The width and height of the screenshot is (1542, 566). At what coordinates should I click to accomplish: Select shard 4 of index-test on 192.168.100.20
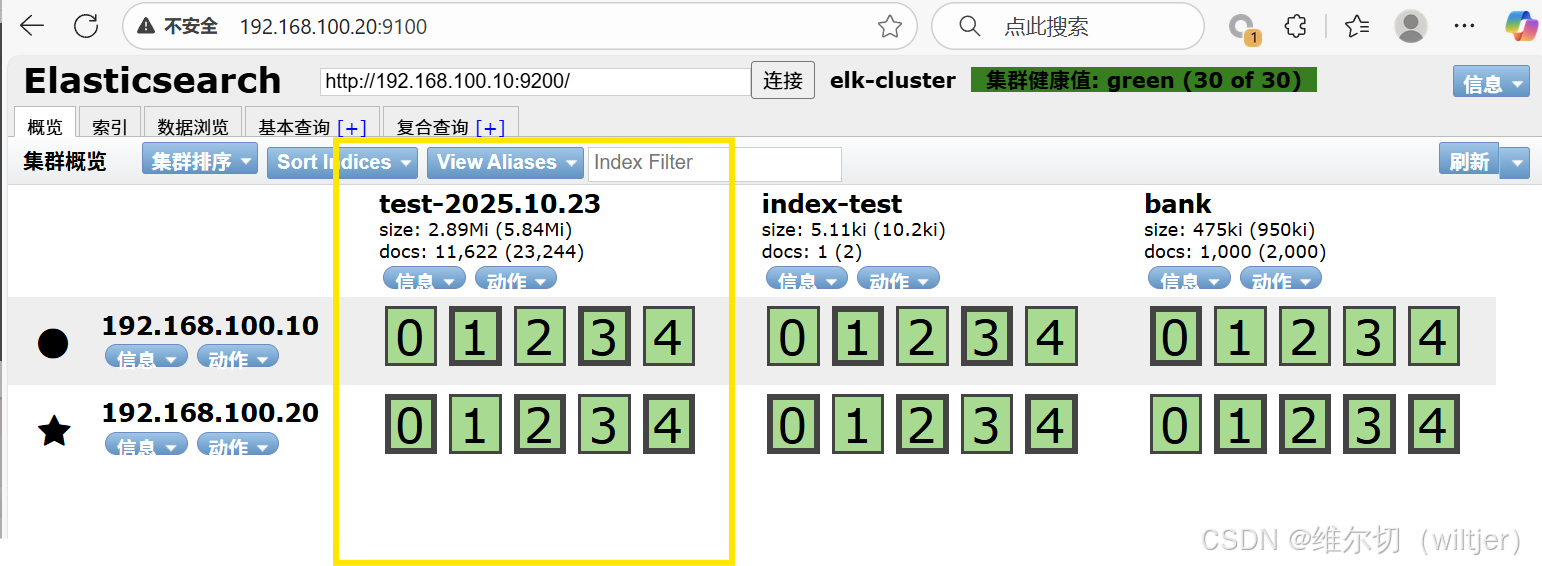tap(1050, 424)
